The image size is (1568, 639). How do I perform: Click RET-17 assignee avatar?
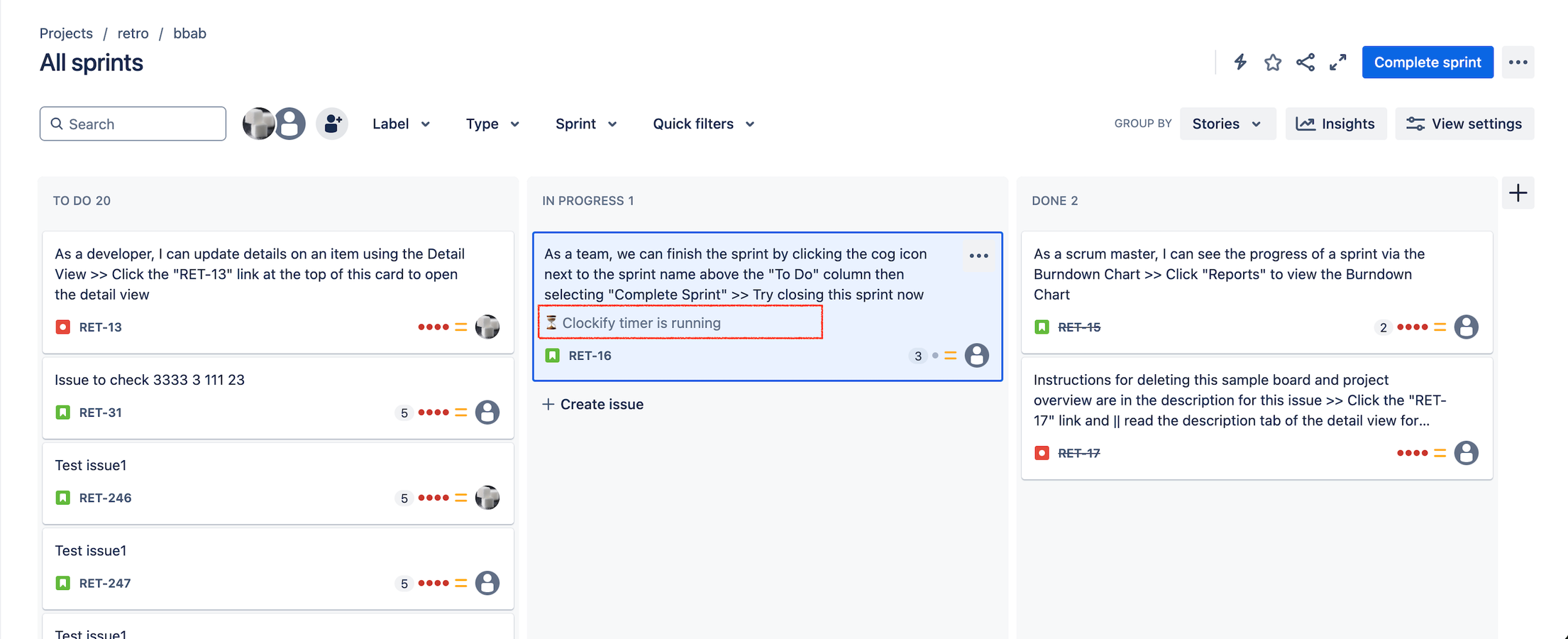1467,453
